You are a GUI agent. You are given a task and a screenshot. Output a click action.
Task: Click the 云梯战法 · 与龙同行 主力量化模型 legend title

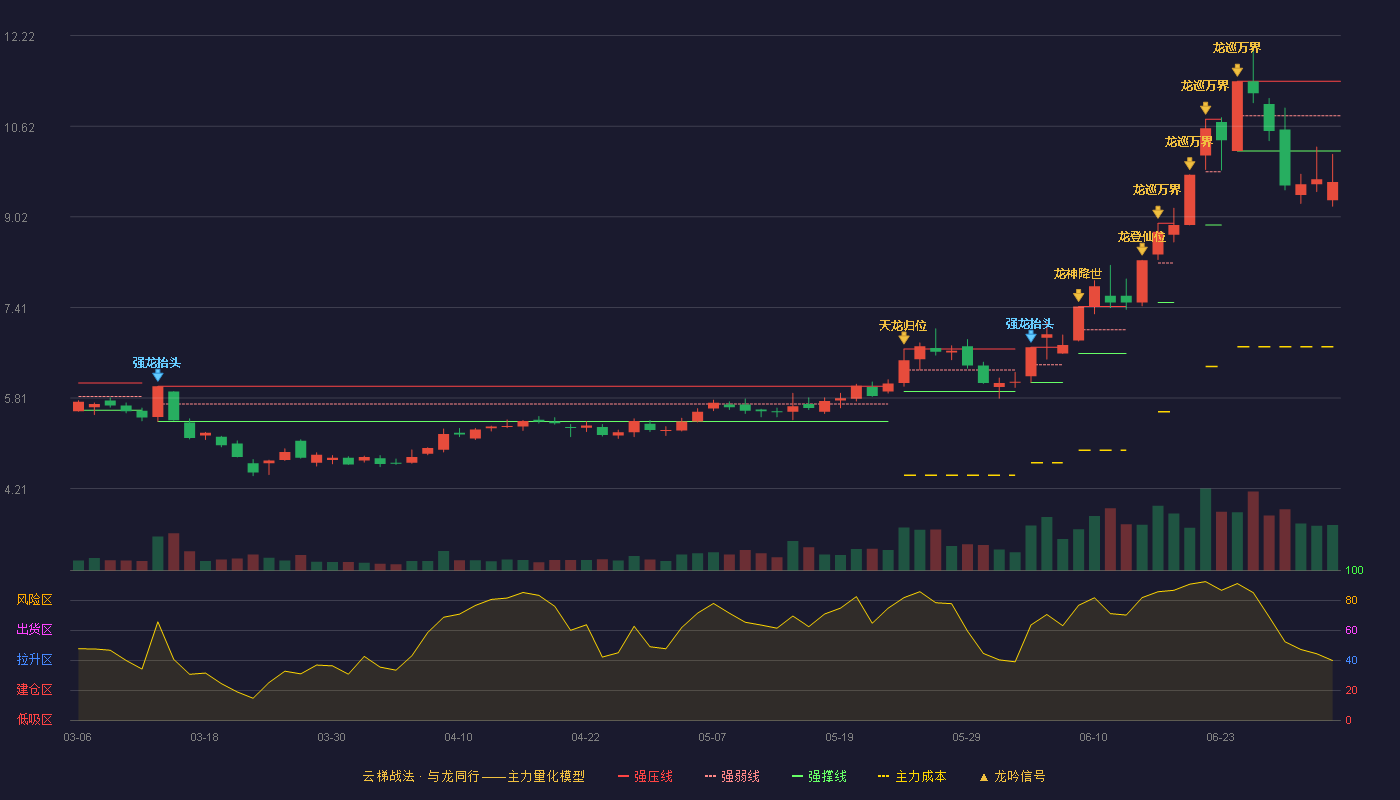pos(473,776)
